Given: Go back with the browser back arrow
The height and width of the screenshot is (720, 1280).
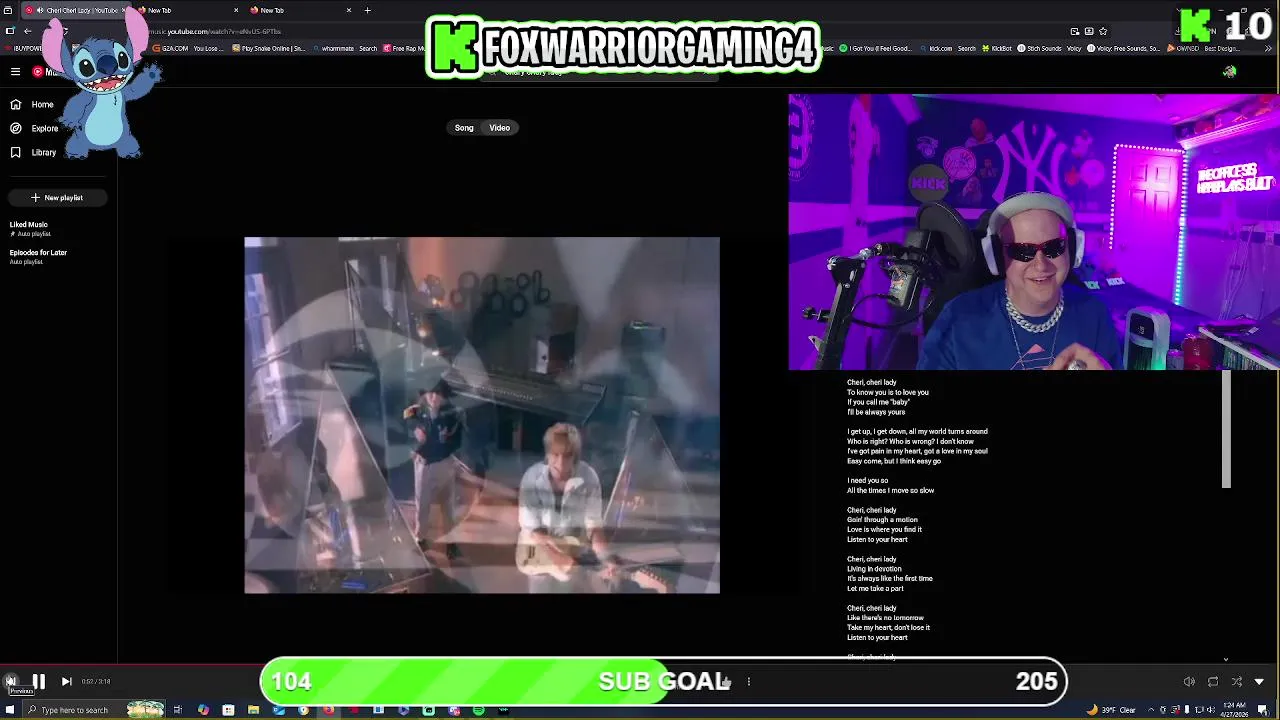Looking at the screenshot, I should 28,31.
